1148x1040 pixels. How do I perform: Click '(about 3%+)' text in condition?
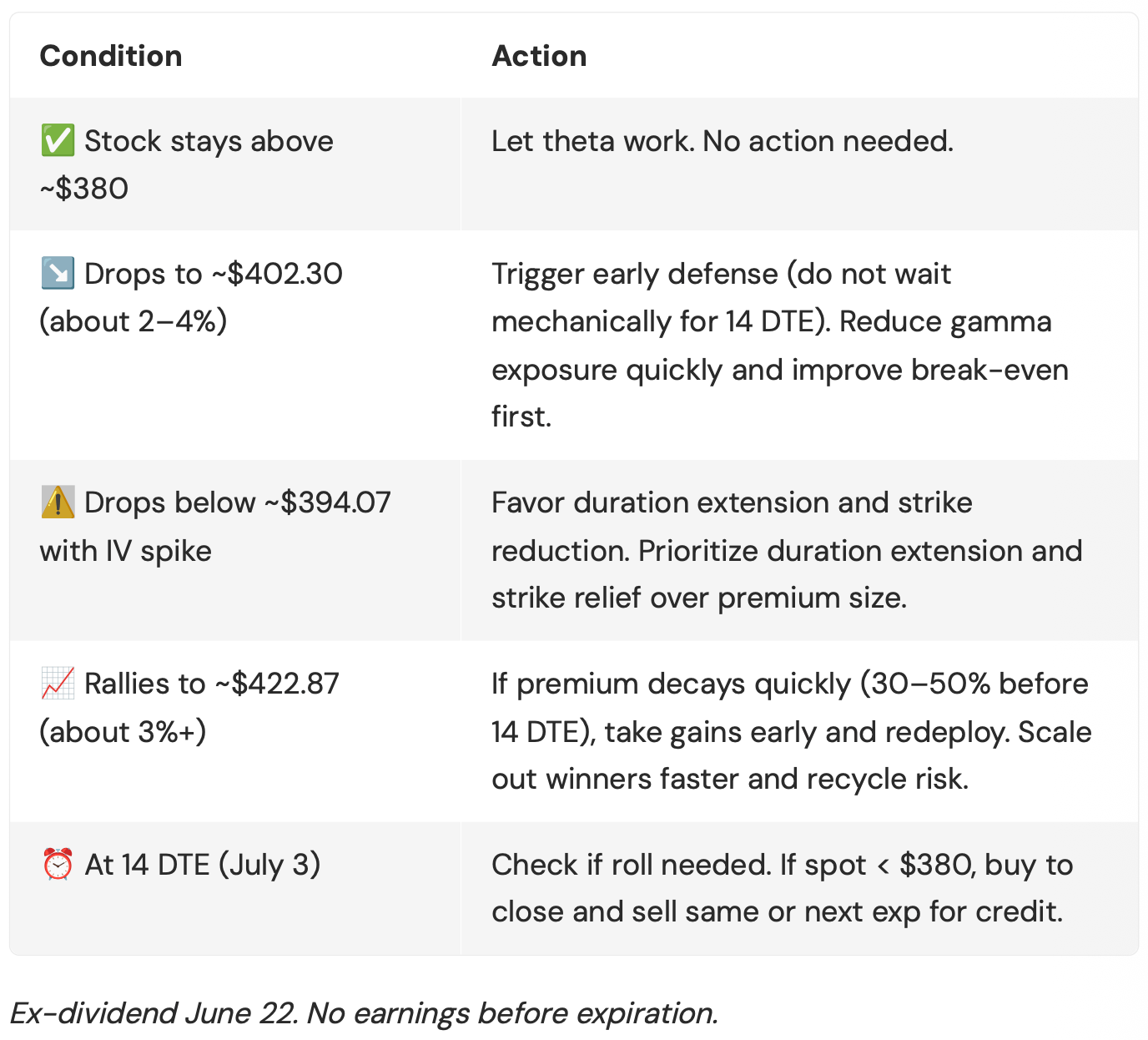pos(123,731)
